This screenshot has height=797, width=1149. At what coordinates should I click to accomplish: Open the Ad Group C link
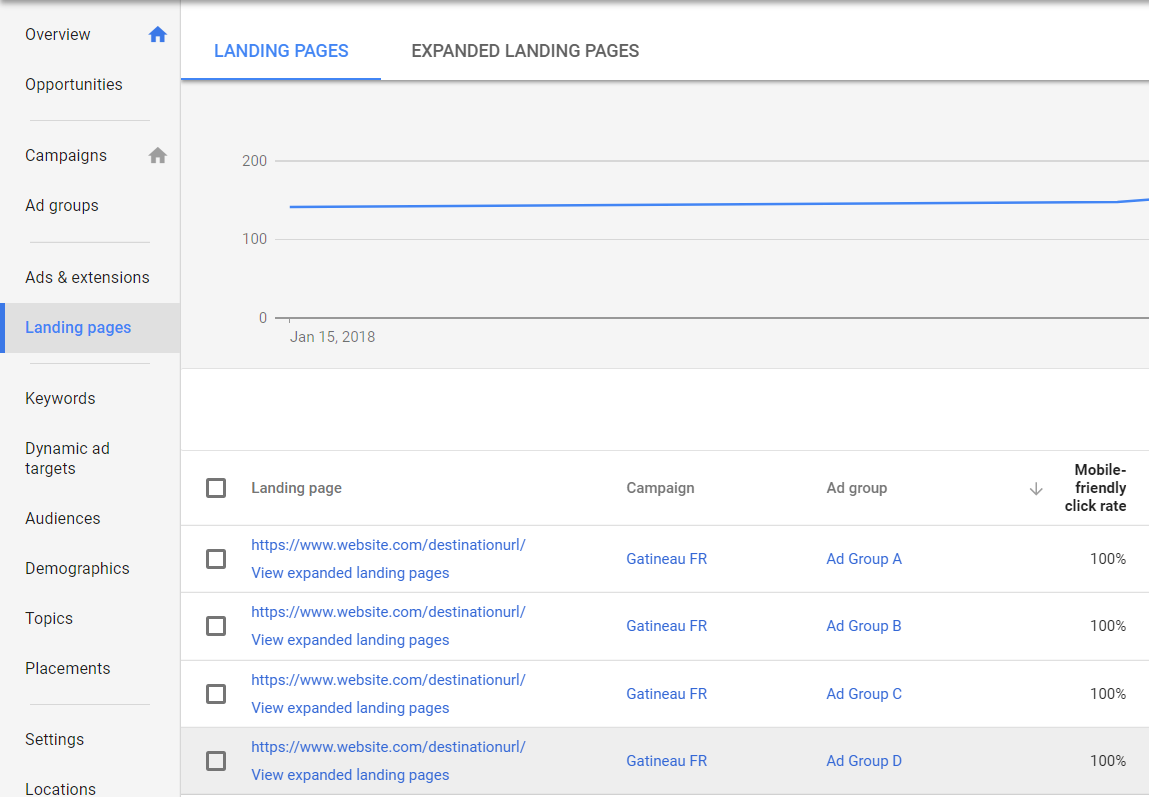(864, 694)
